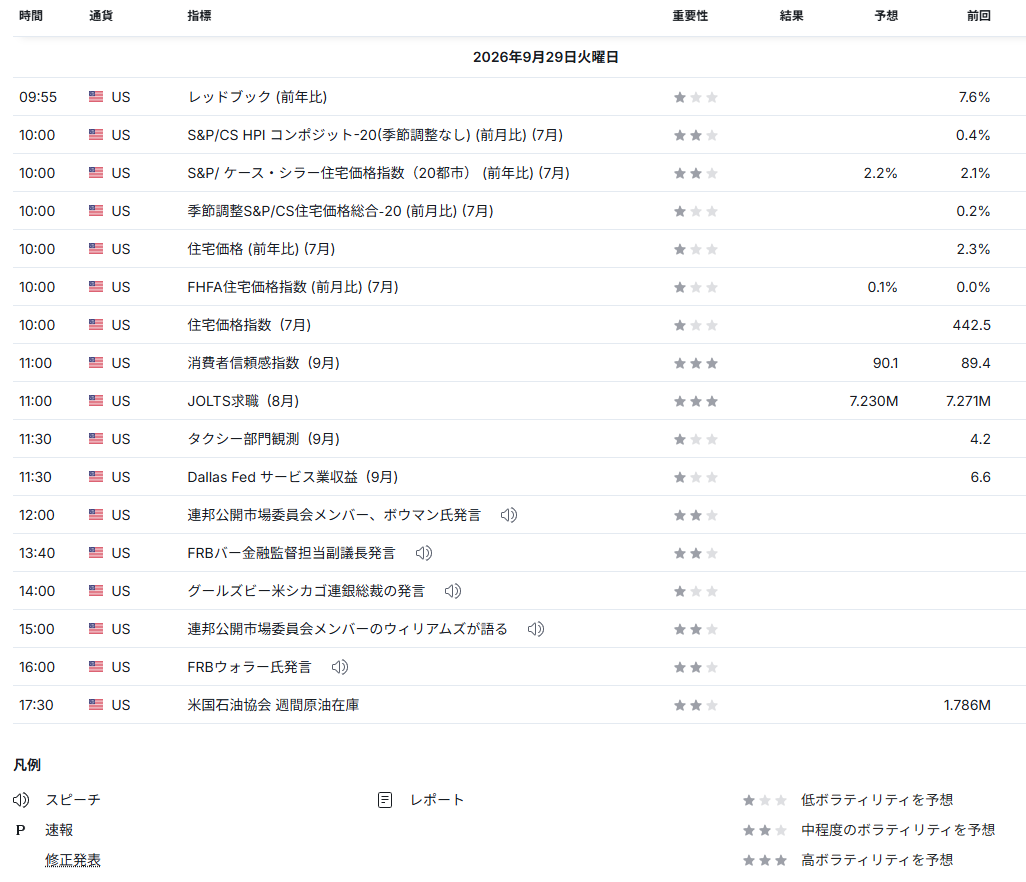Open 消費者信頼感指数 (9月) indicator link

[x=264, y=363]
